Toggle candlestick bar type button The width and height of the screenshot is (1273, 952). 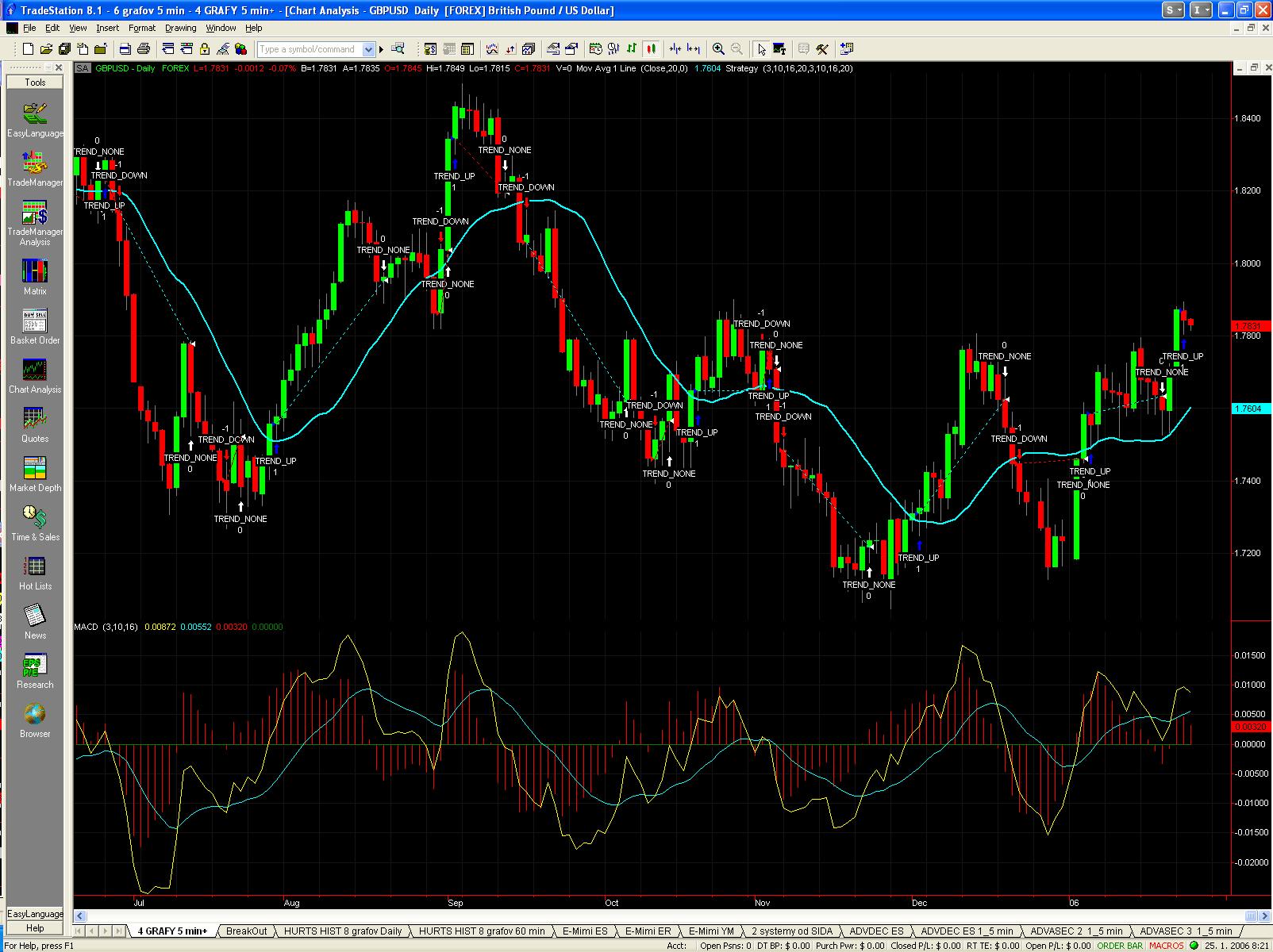(650, 49)
